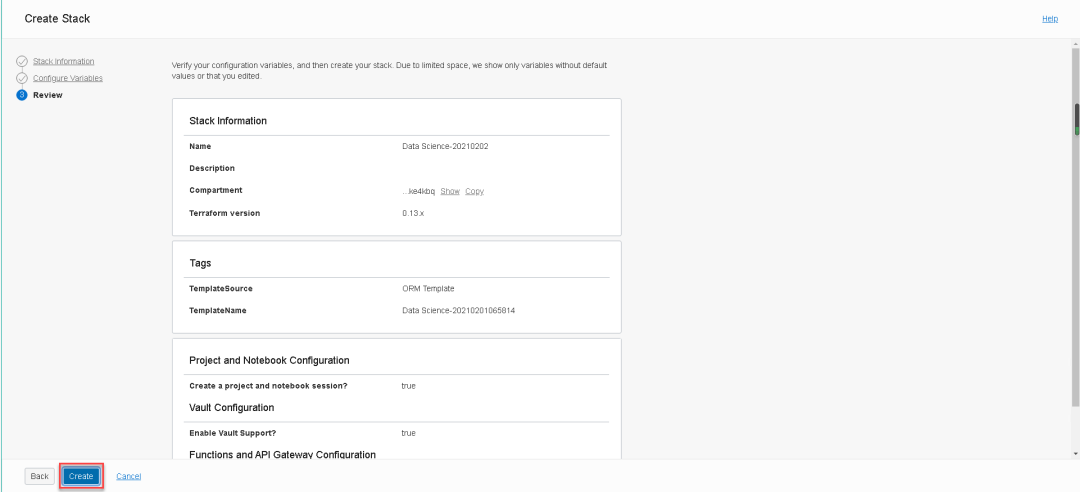The height and width of the screenshot is (492, 1080).
Task: Click the scrollbar down arrow
Action: coord(1076,454)
